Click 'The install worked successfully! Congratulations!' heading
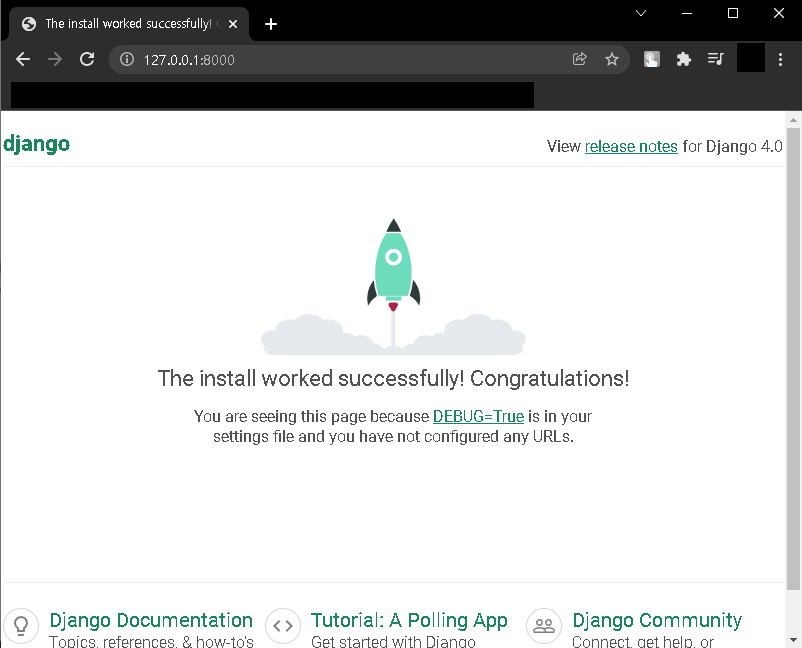This screenshot has width=802, height=648. (x=393, y=378)
